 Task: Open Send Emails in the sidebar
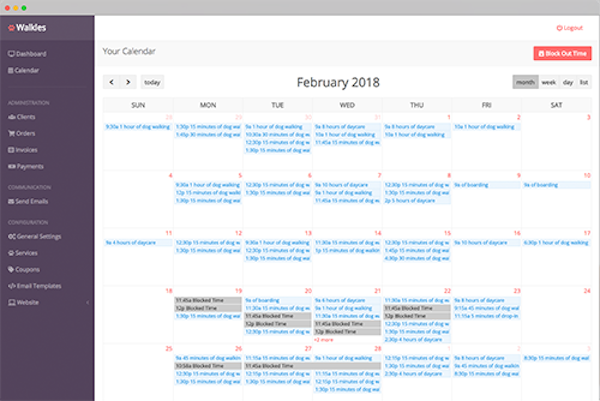point(28,201)
